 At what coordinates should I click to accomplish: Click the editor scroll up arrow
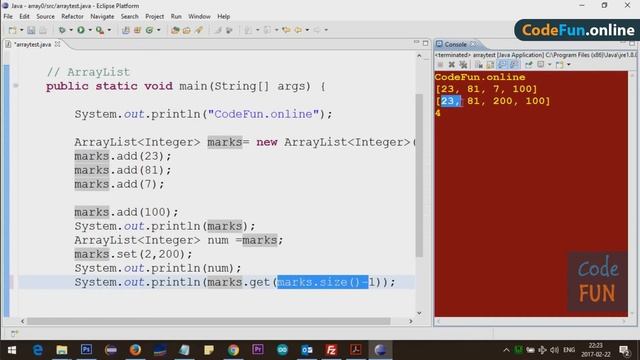(419, 56)
